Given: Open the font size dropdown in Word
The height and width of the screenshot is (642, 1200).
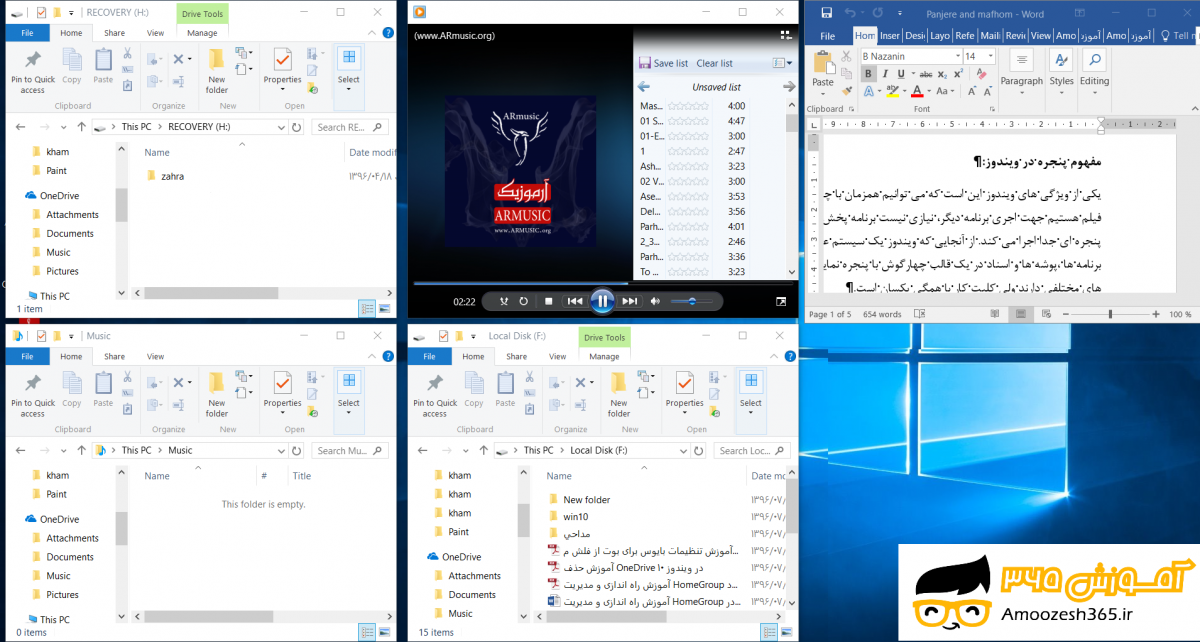Looking at the screenshot, I should coord(990,57).
